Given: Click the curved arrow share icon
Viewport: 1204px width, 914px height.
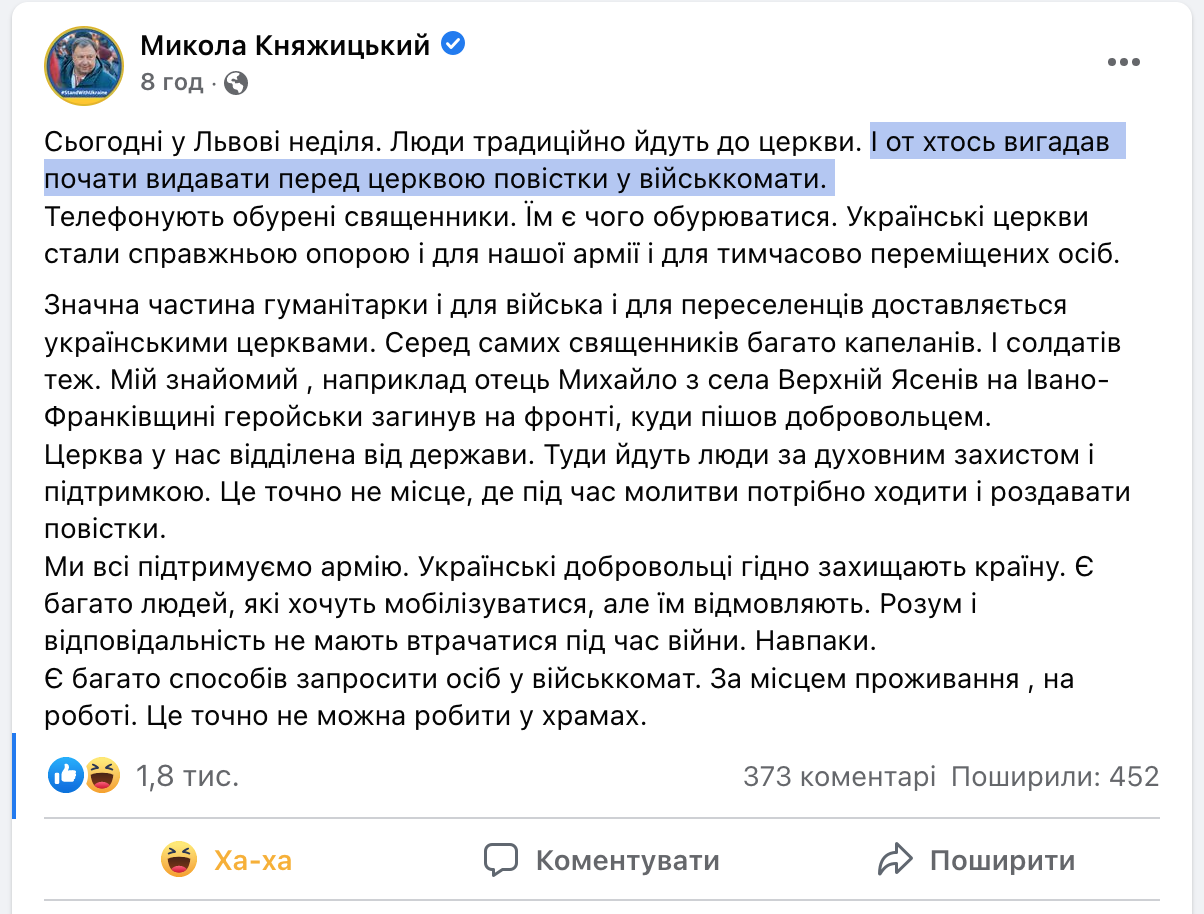Looking at the screenshot, I should pos(895,860).
